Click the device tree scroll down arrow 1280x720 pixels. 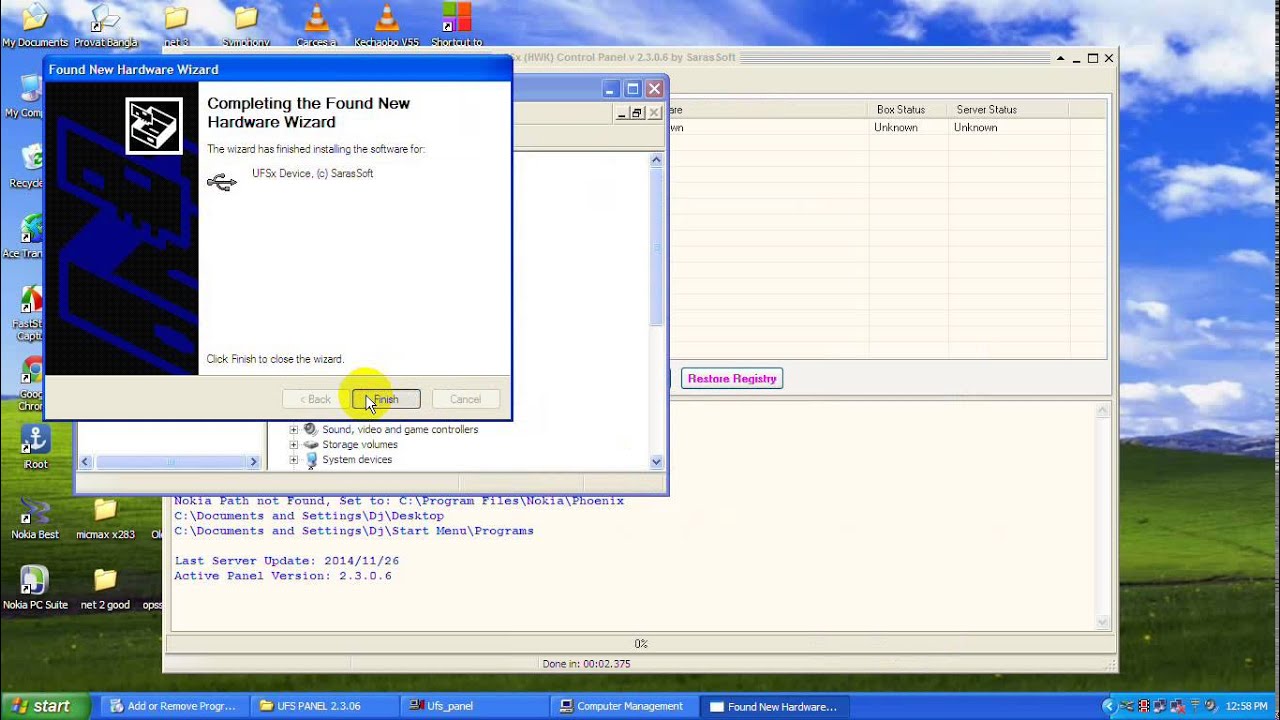[x=656, y=461]
